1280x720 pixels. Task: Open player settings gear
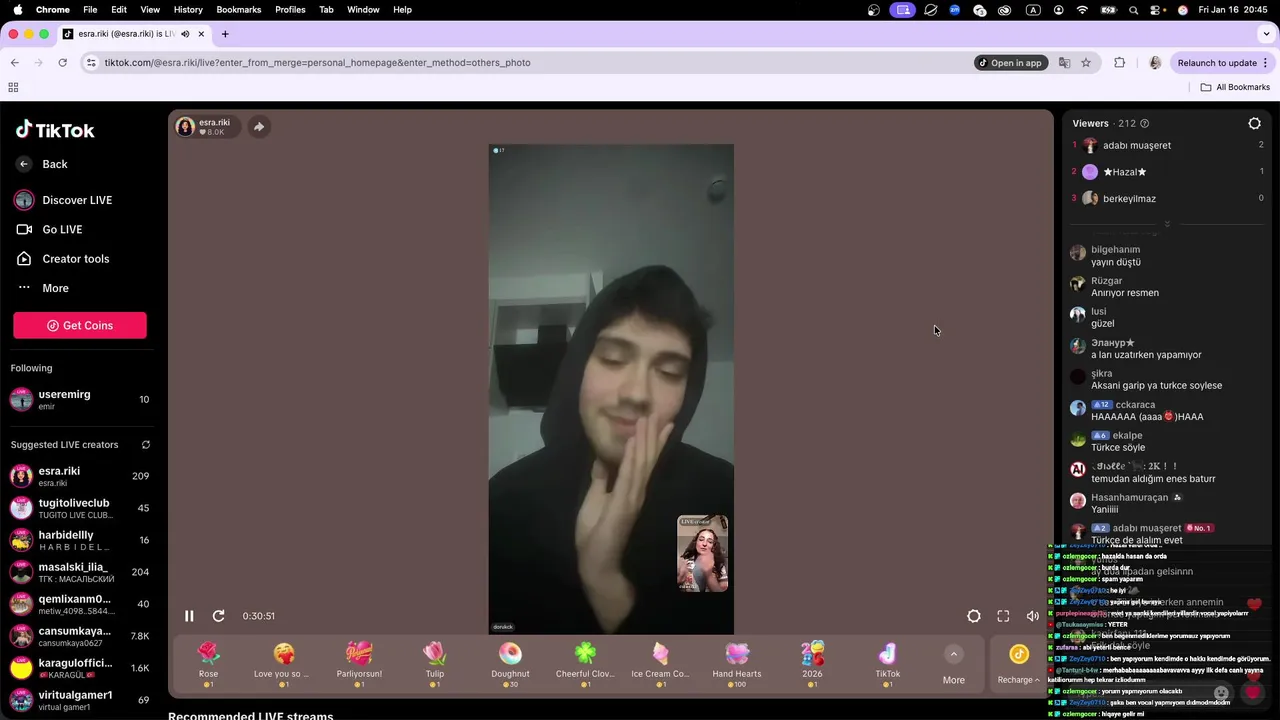974,616
